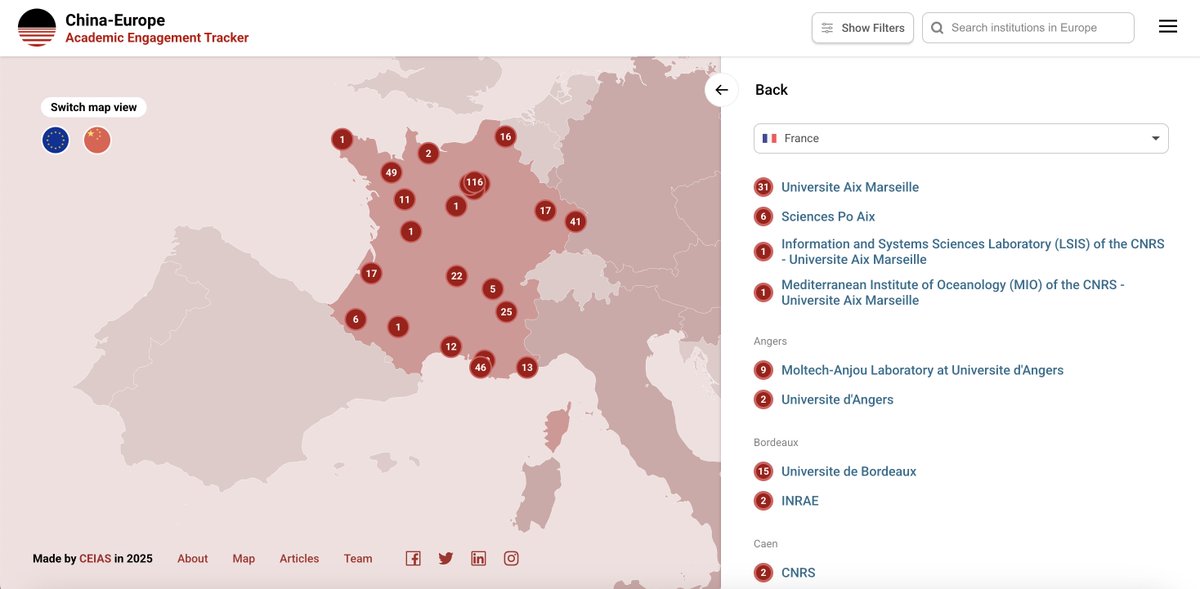This screenshot has height=589, width=1200.
Task: Open the hamburger menu icon
Action: (1168, 27)
